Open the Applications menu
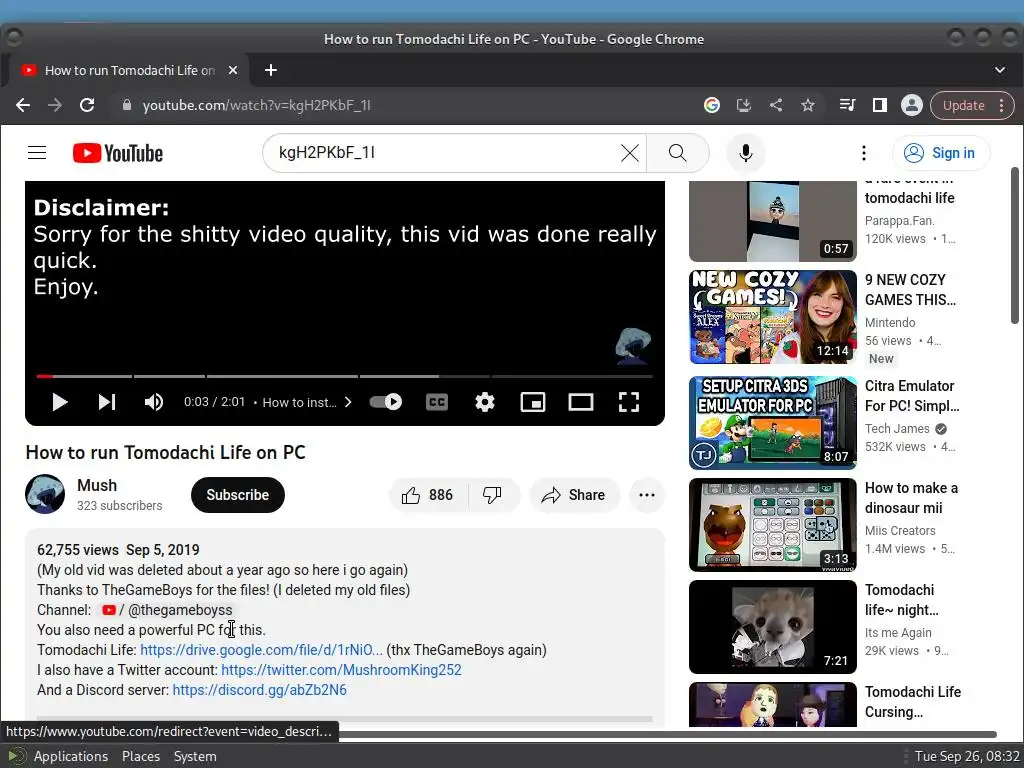 (x=71, y=756)
